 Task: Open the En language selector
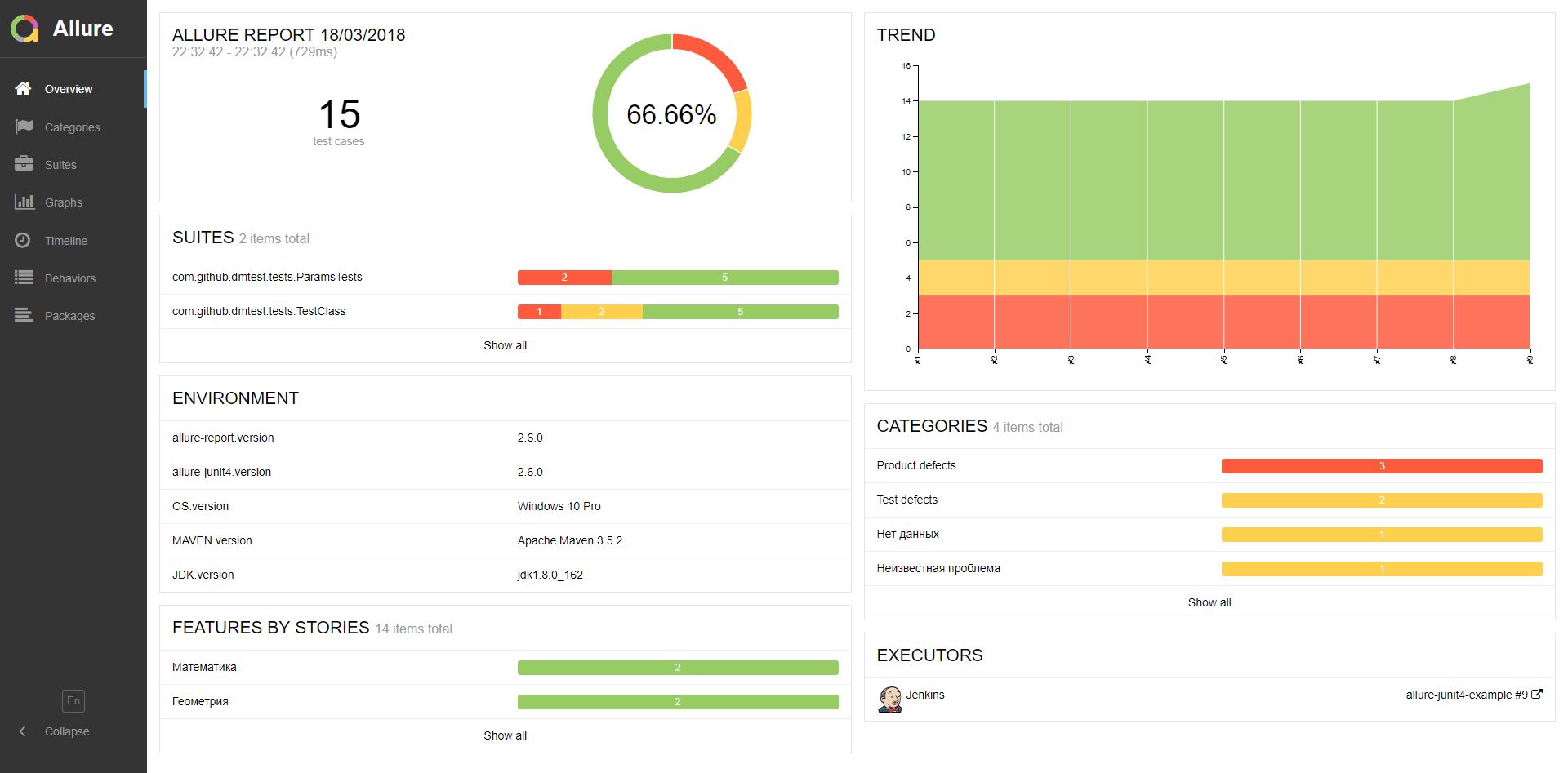[x=73, y=700]
